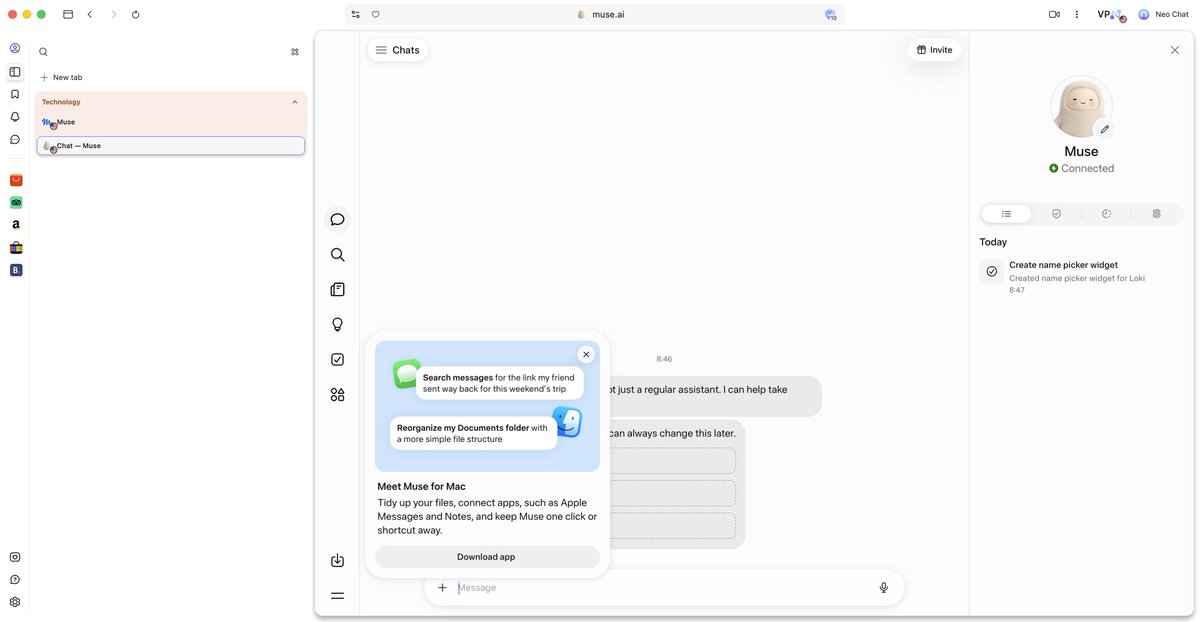Switch to the shield tab in Muse panel
The image size is (1200, 622).
pyautogui.click(x=1056, y=214)
